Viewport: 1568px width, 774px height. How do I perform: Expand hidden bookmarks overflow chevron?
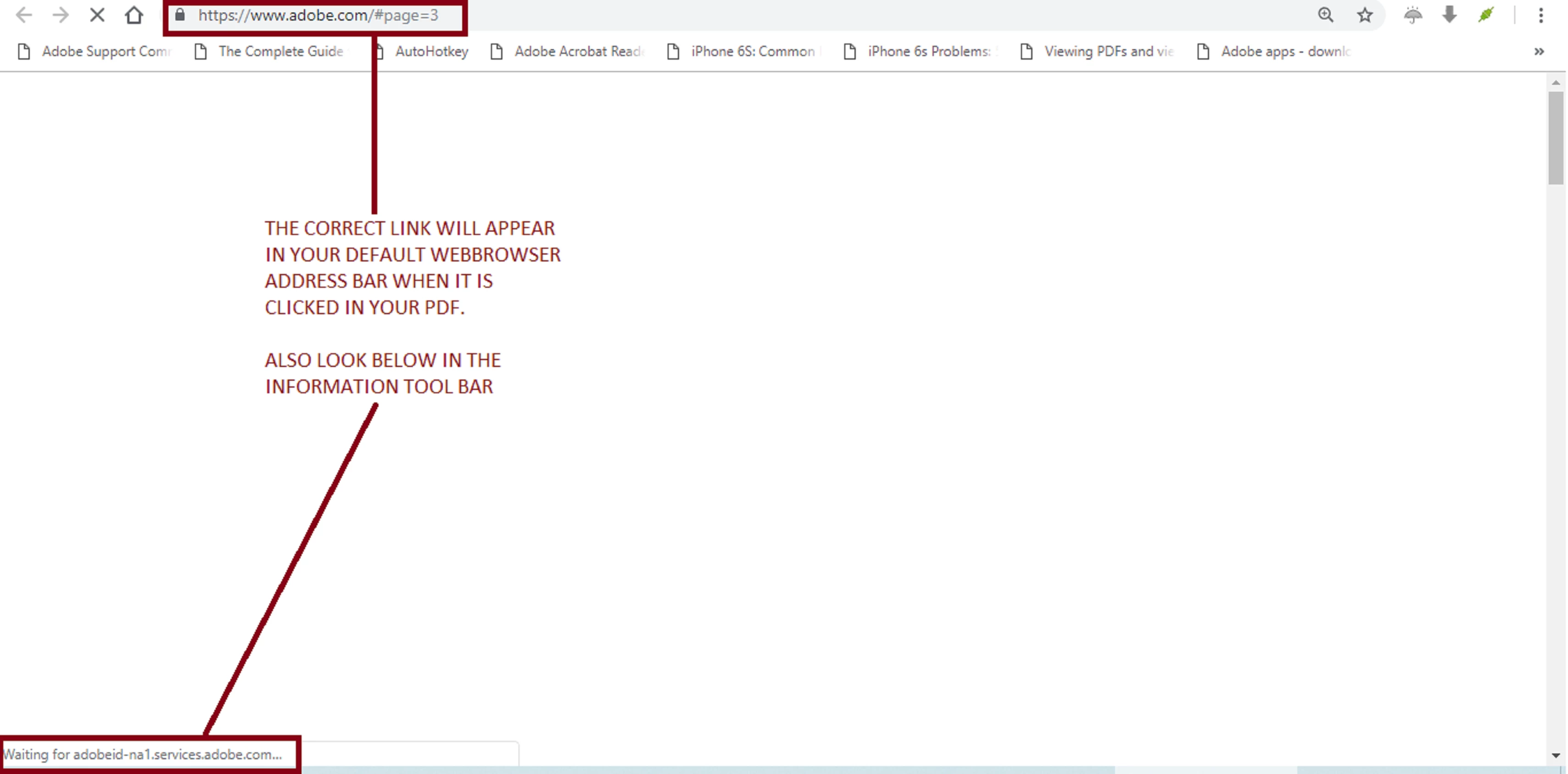click(1539, 52)
